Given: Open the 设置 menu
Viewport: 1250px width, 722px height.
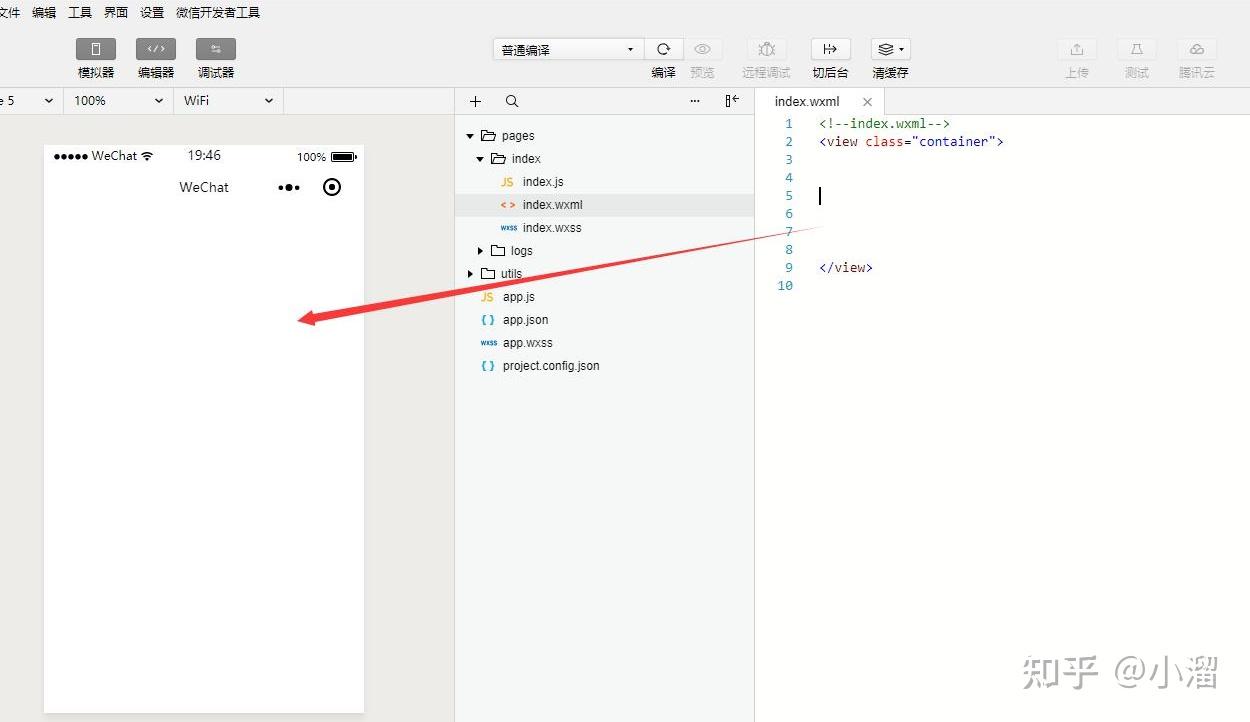Looking at the screenshot, I should tap(152, 13).
